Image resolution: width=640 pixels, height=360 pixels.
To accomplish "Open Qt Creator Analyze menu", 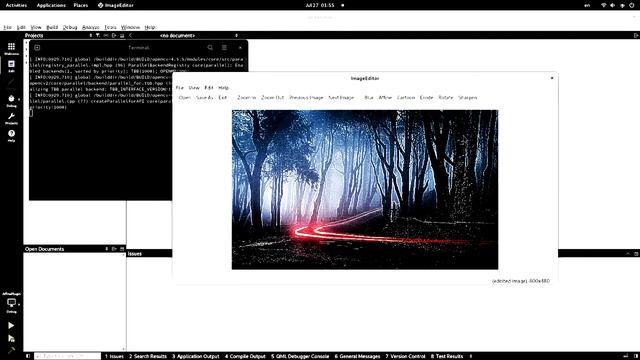I will click(x=91, y=27).
